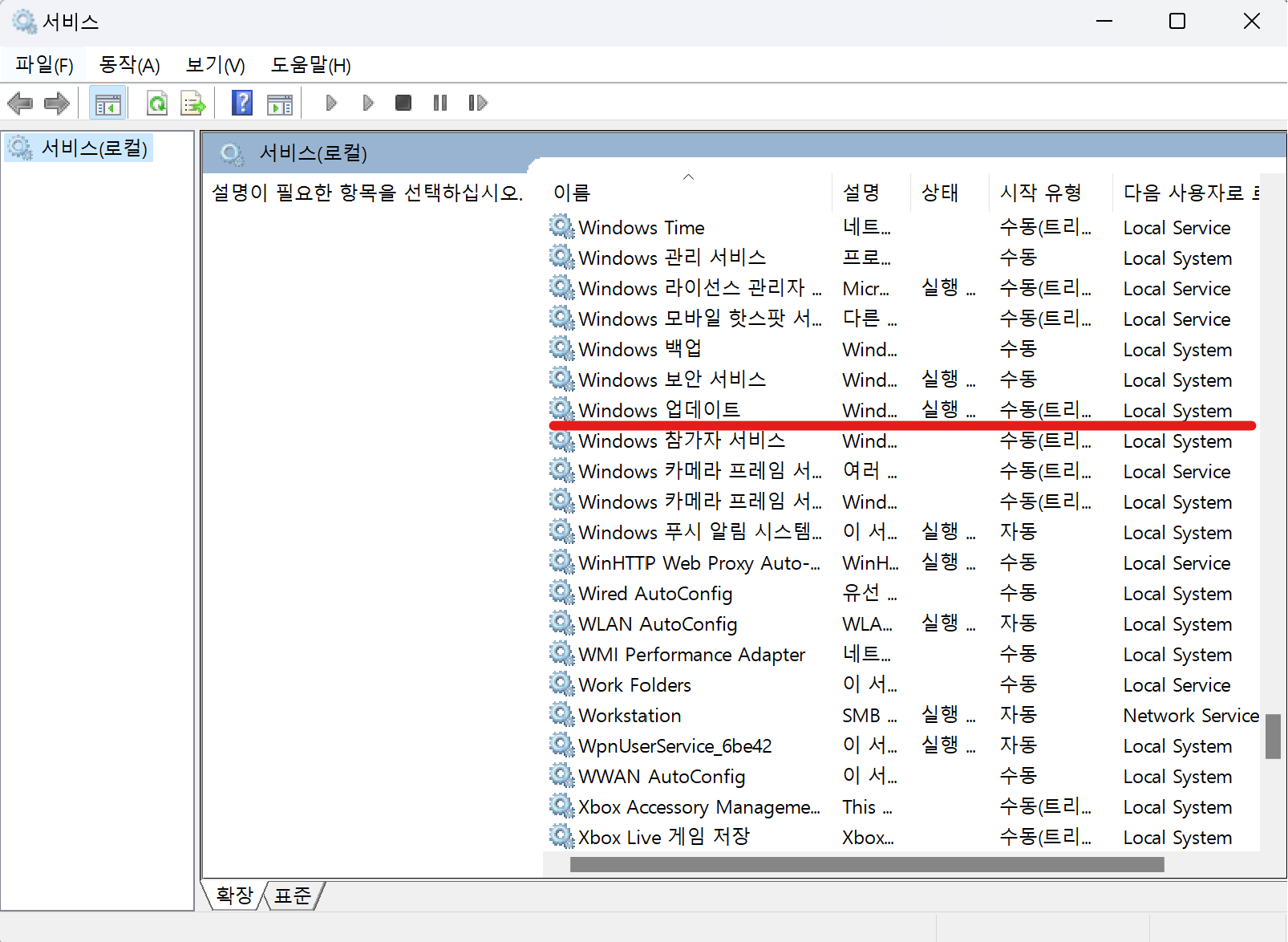The width and height of the screenshot is (1288, 942).
Task: Select the Workstation service
Action: (x=903, y=716)
